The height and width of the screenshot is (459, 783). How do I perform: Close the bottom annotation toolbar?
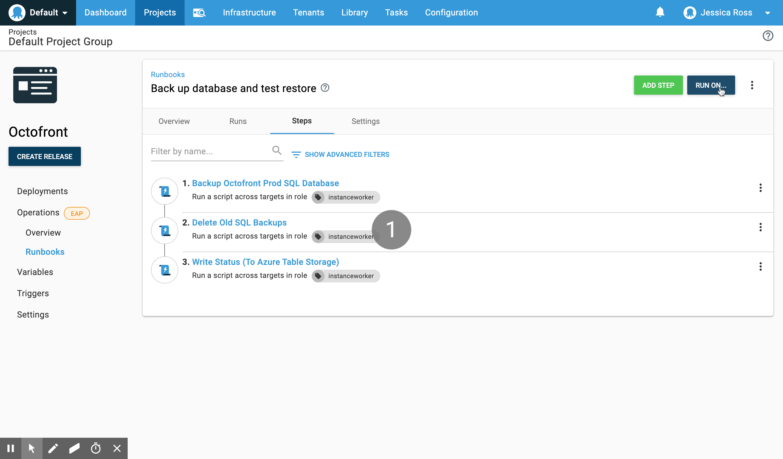point(117,449)
